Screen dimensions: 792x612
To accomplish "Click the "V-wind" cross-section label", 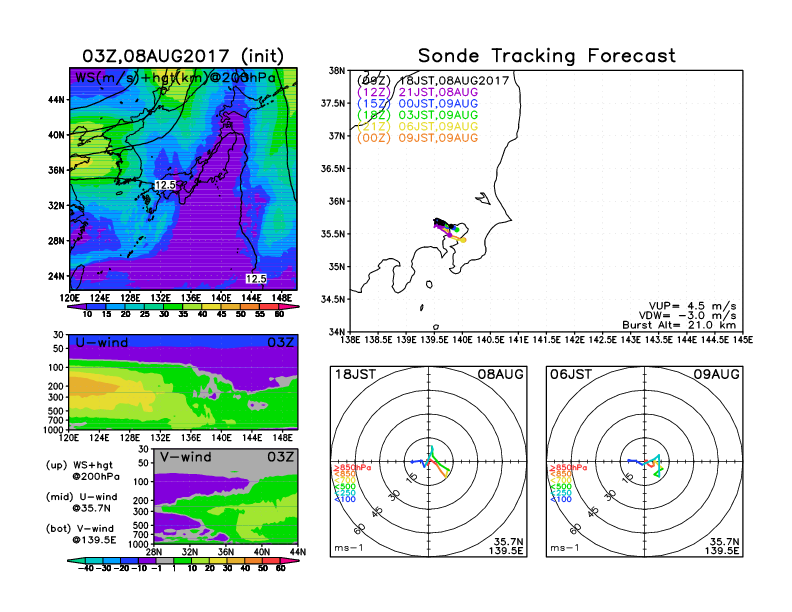I will (x=185, y=457).
